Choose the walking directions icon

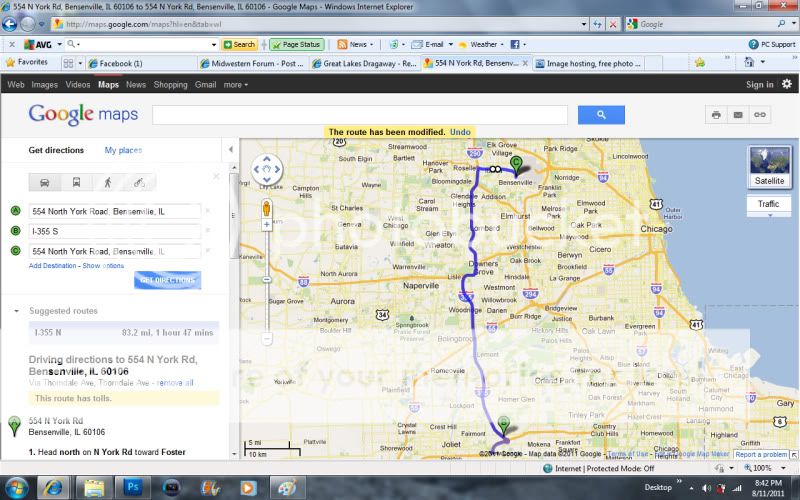tap(107, 182)
